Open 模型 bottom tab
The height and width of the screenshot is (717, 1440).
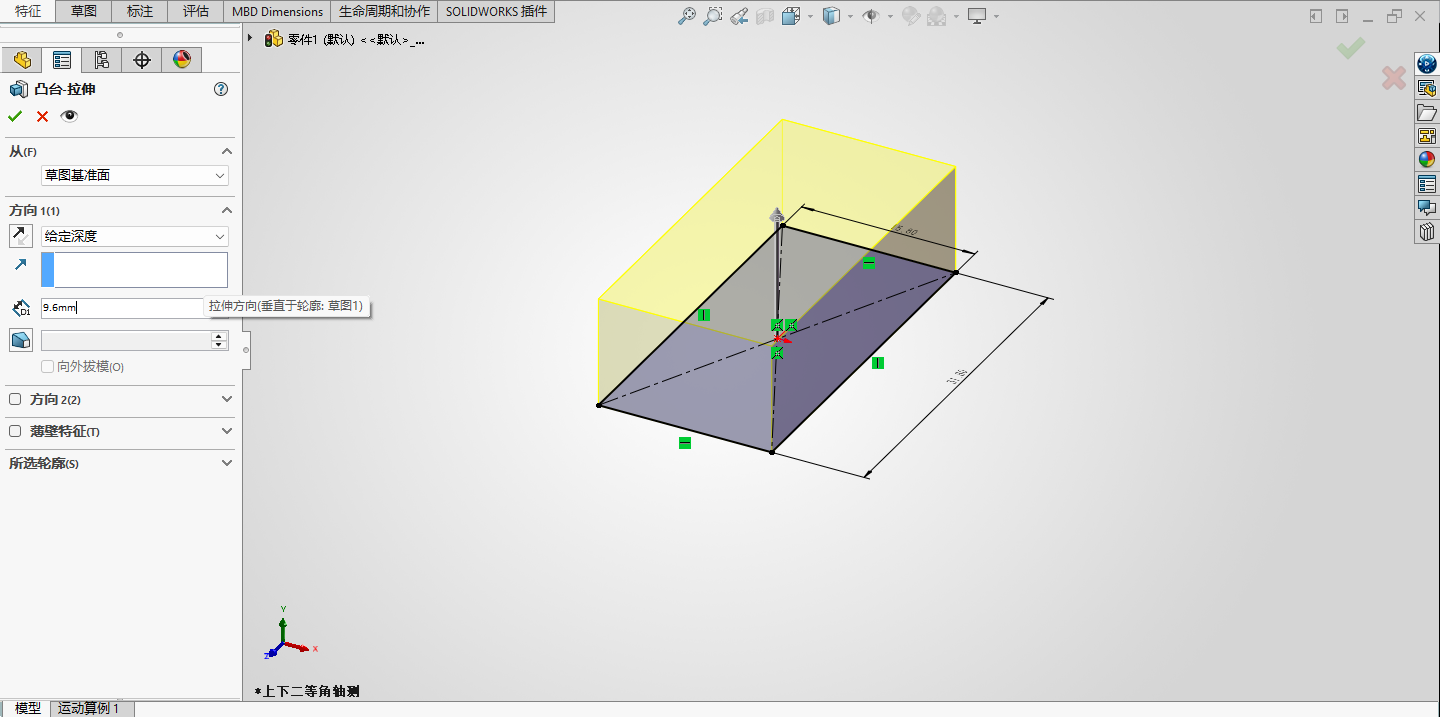[x=28, y=708]
